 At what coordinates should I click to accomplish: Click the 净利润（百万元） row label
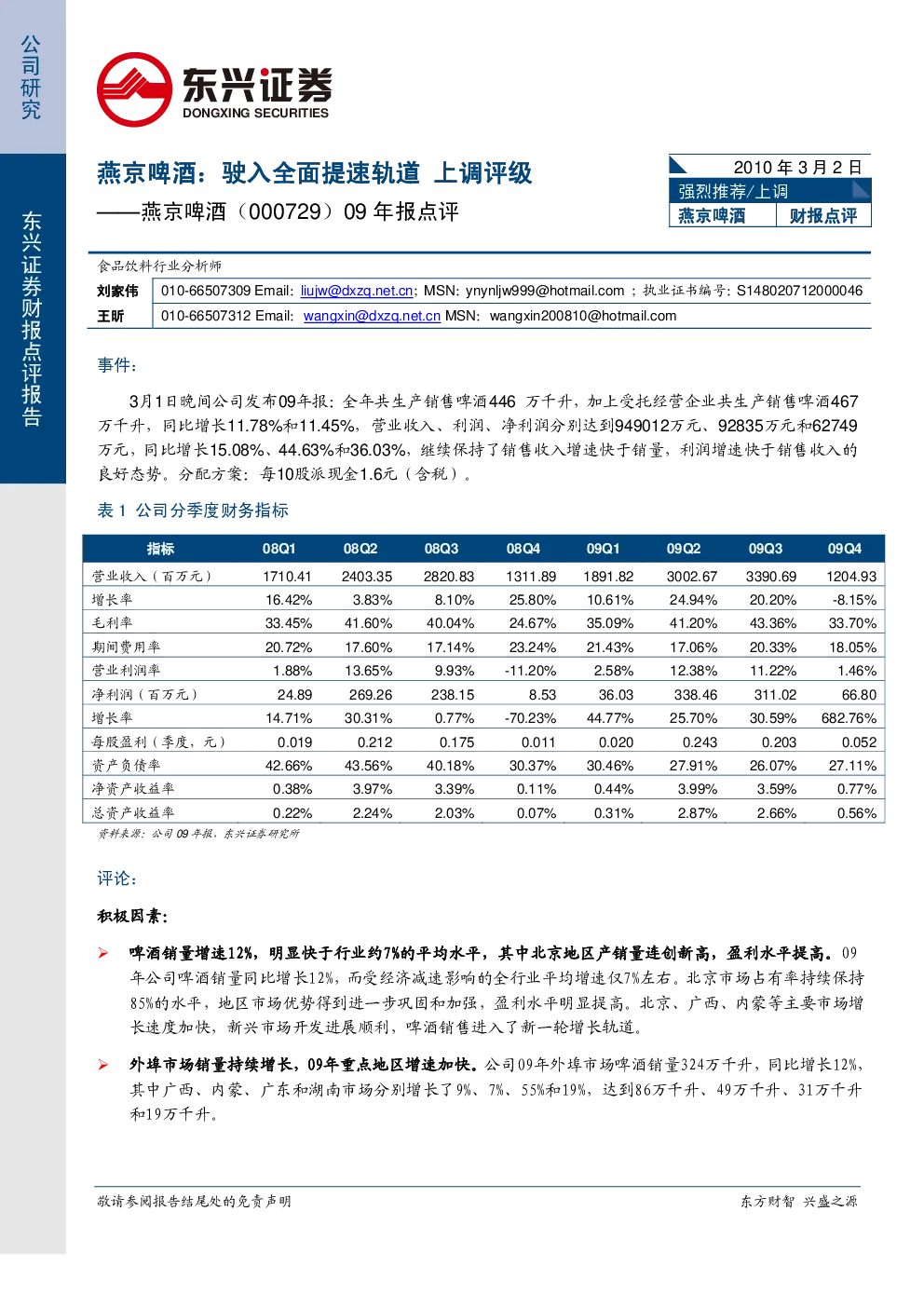click(144, 695)
